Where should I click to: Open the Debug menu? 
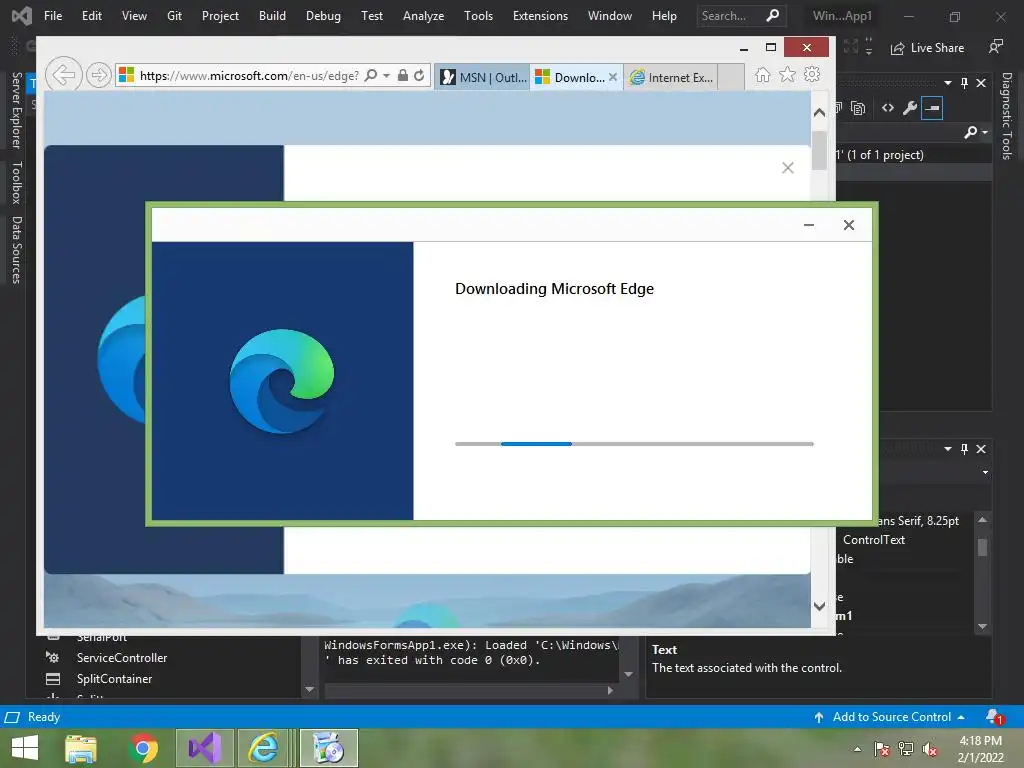[x=323, y=16]
